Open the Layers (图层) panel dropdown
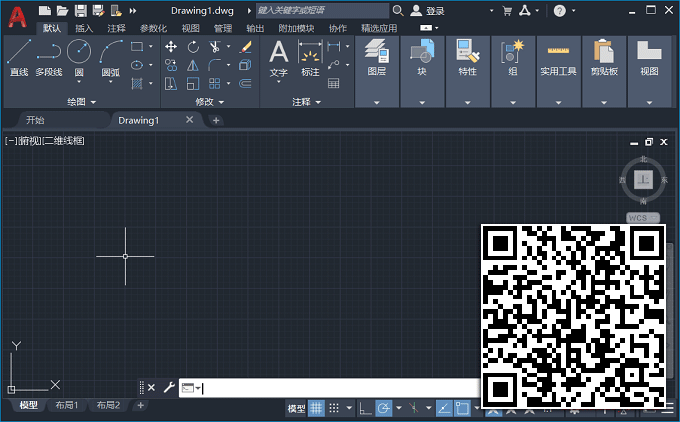Screen dimensions: 680x422 pyautogui.click(x=376, y=103)
